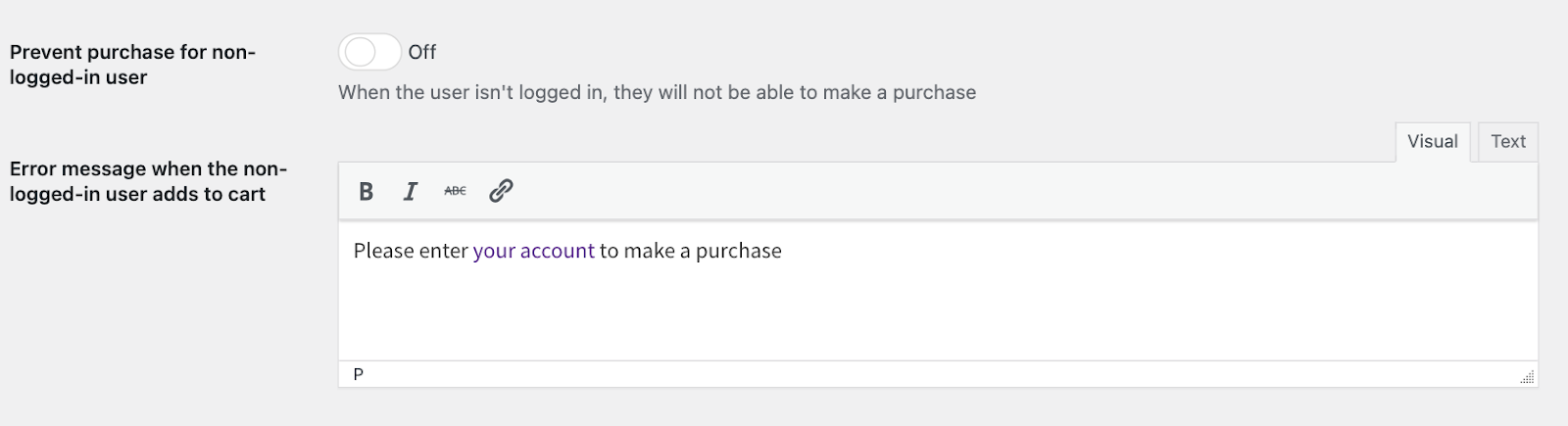Click the Off label beside the switch
1568x426 pixels.
pyautogui.click(x=422, y=52)
